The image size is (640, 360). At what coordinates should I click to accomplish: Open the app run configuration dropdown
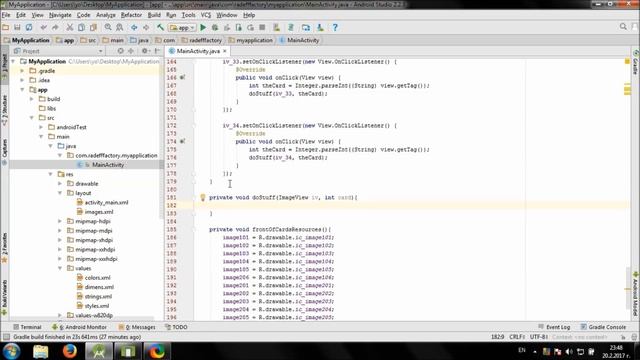[182, 28]
